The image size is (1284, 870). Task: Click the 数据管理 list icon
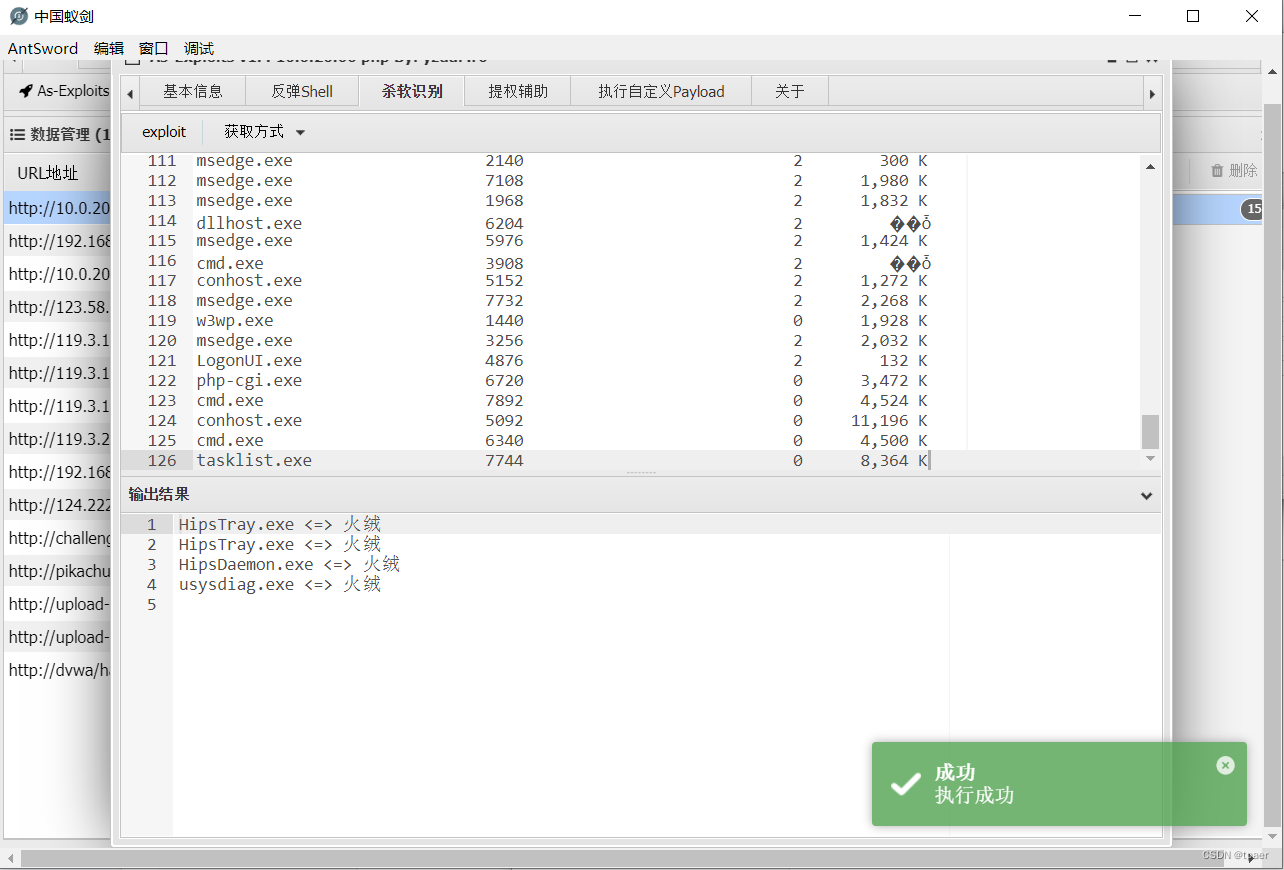17,134
